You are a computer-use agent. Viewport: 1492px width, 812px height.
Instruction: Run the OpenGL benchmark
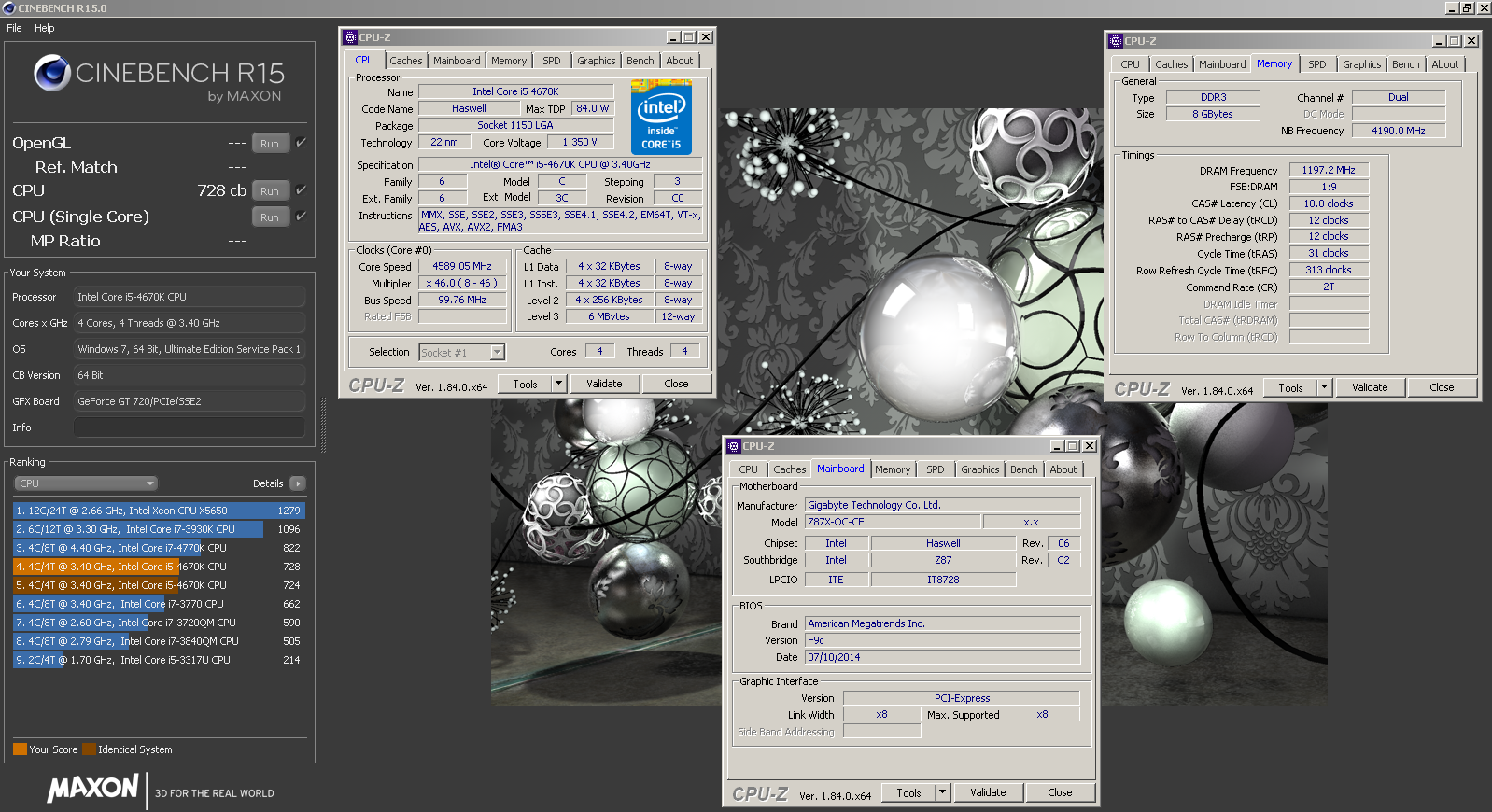click(270, 144)
